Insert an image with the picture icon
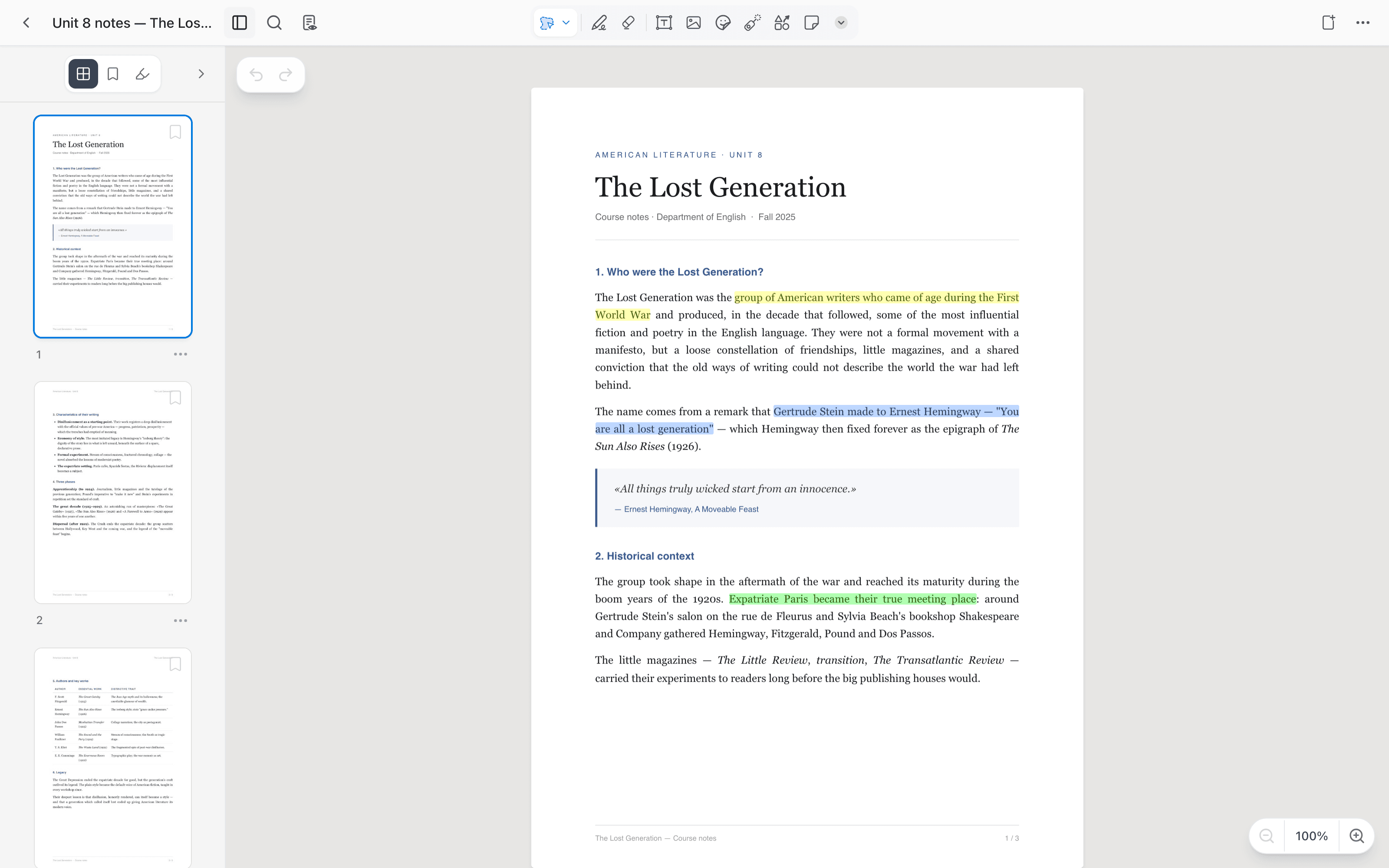The height and width of the screenshot is (868, 1389). (x=693, y=23)
